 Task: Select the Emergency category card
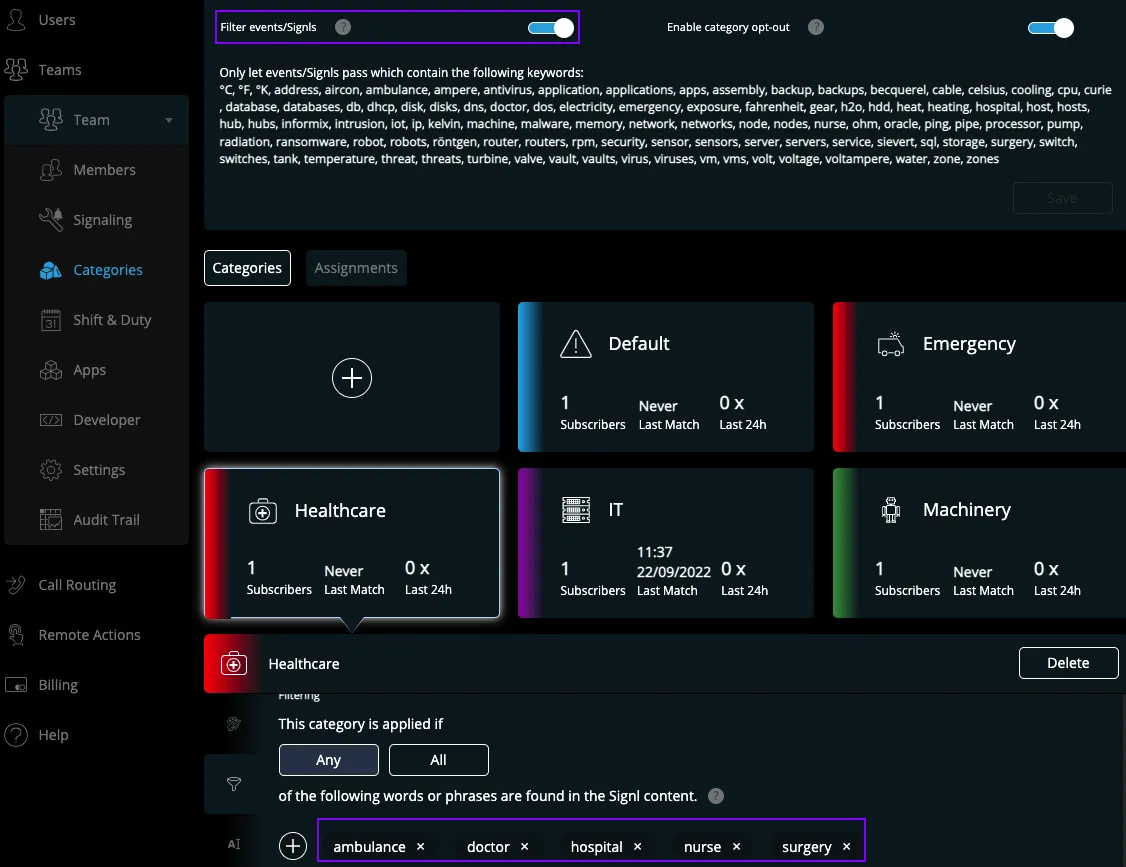pyautogui.click(x=980, y=377)
